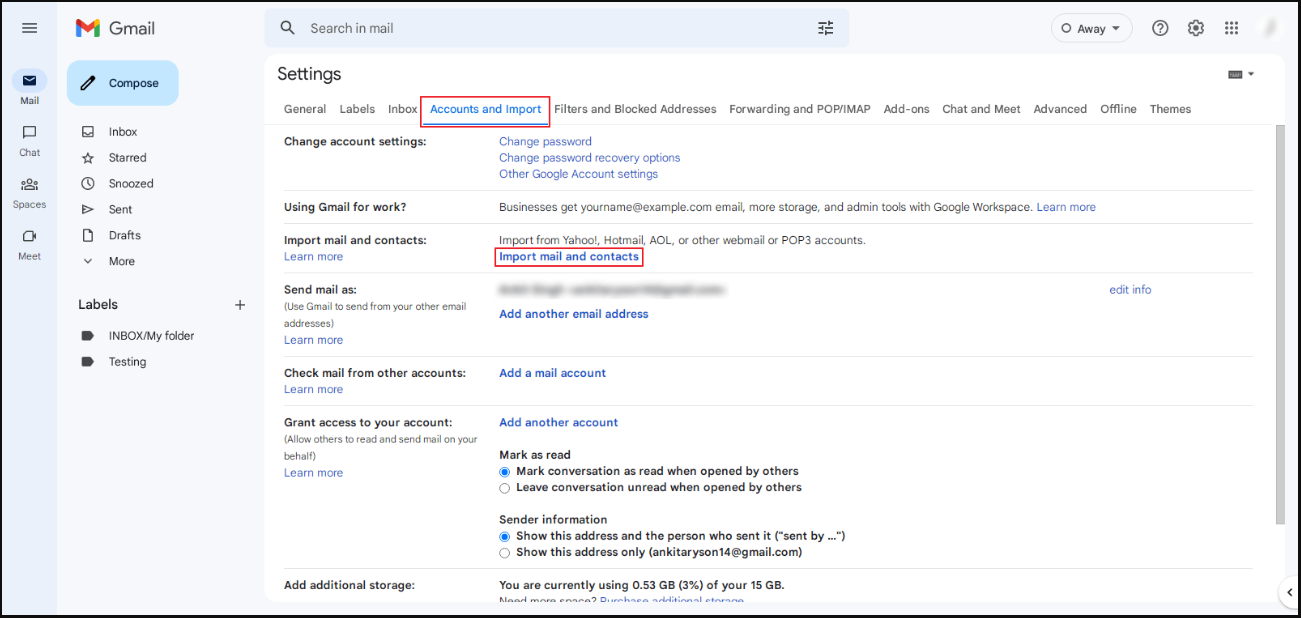This screenshot has width=1301, height=618.
Task: Open the Settings gear icon
Action: coord(1196,28)
